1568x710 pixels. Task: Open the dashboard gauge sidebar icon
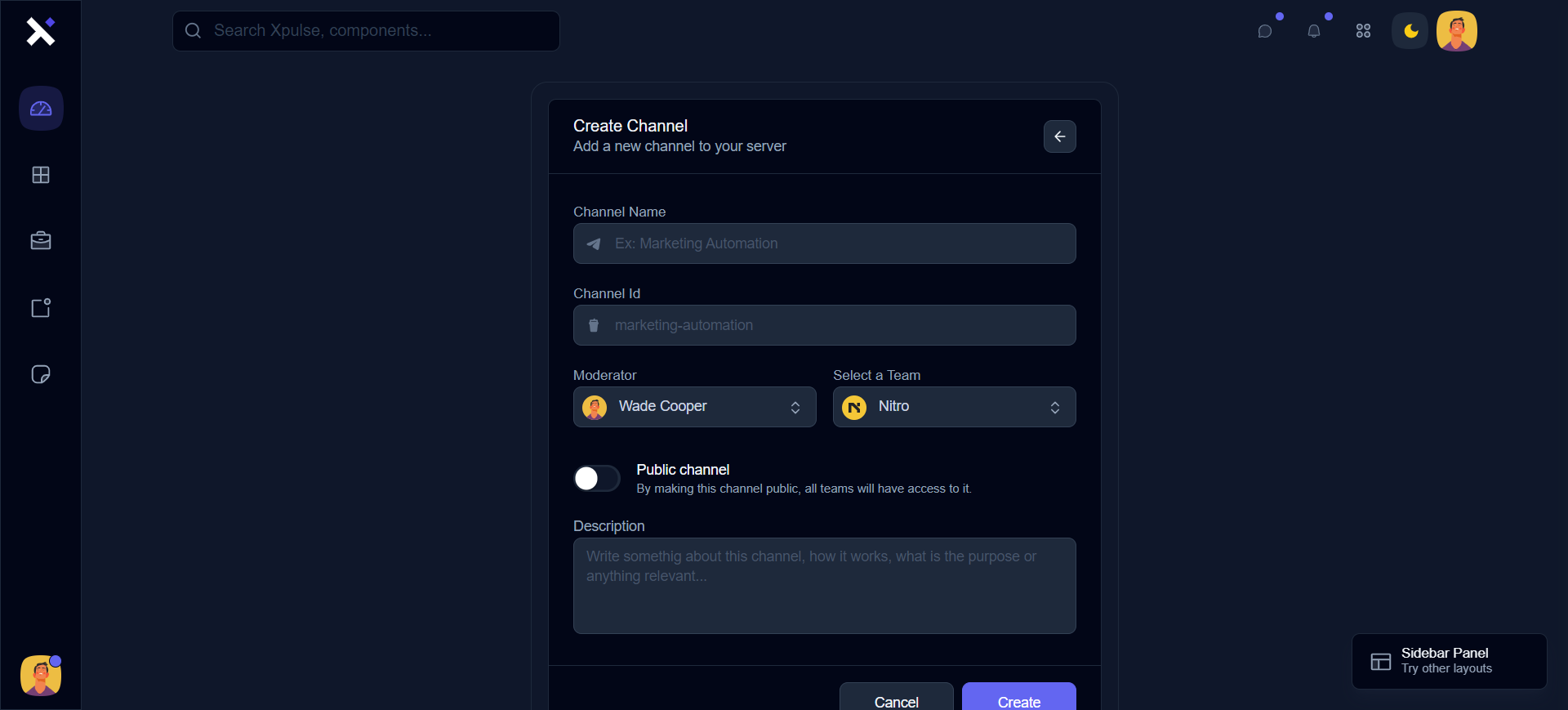point(41,109)
